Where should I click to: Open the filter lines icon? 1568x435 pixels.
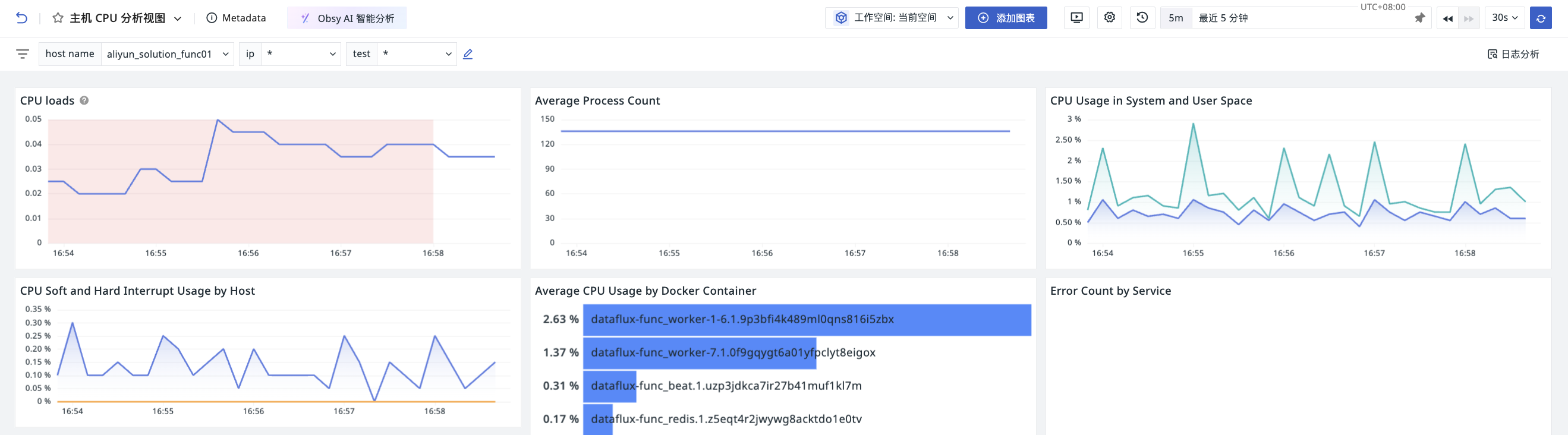[23, 54]
